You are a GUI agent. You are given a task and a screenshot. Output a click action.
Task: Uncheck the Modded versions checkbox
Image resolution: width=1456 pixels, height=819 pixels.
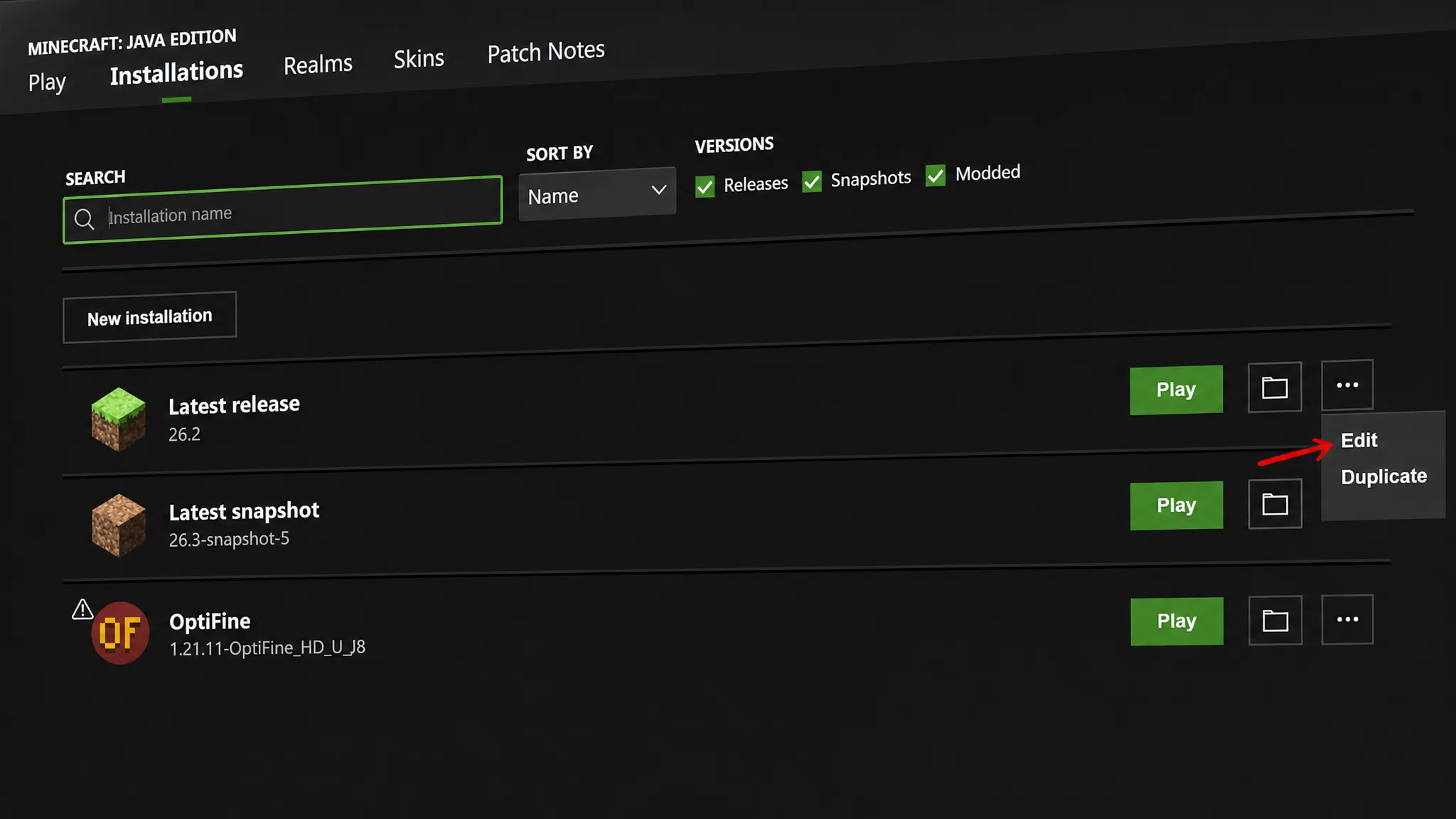tap(936, 176)
